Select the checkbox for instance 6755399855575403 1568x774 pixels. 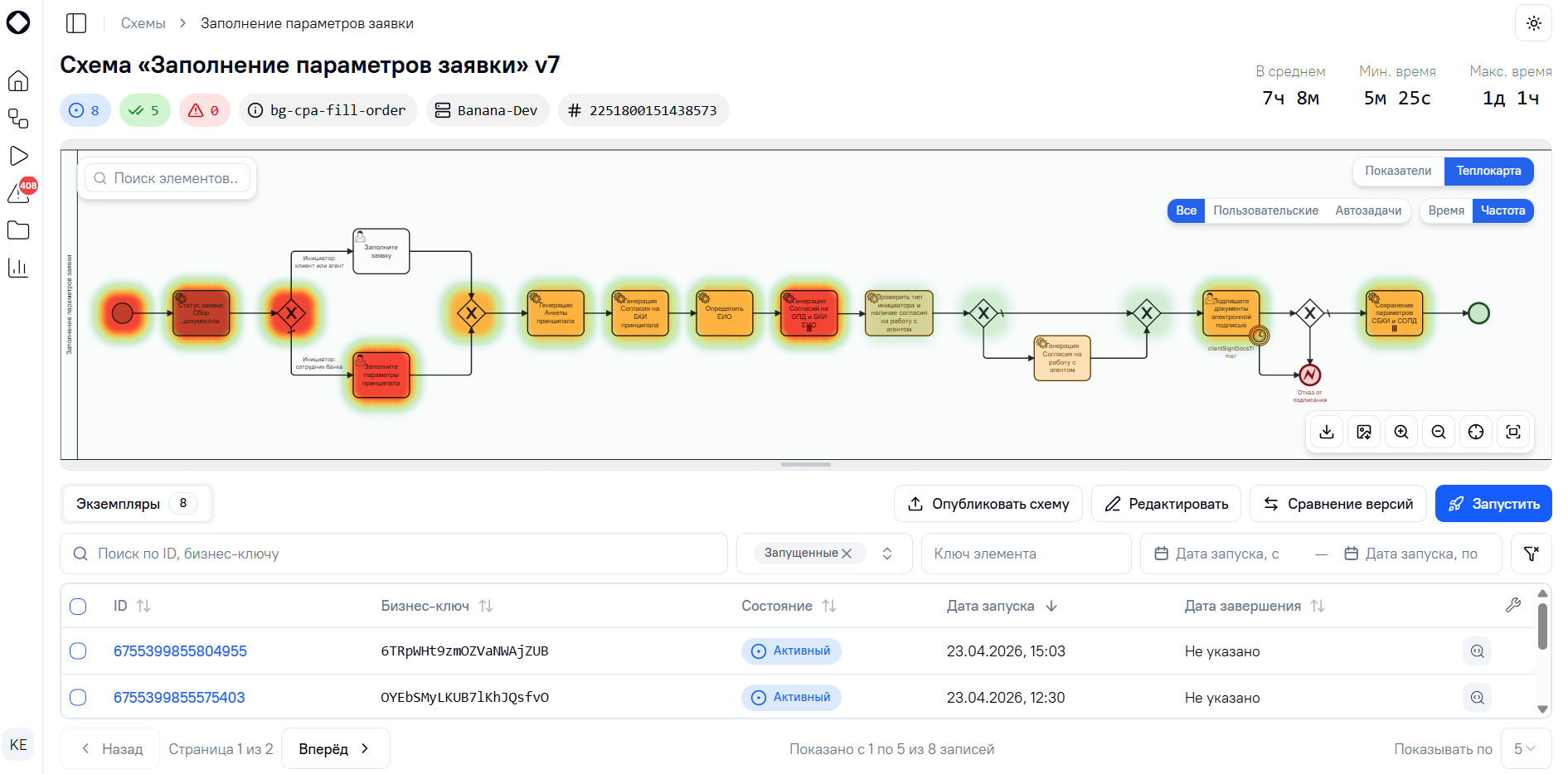[78, 698]
